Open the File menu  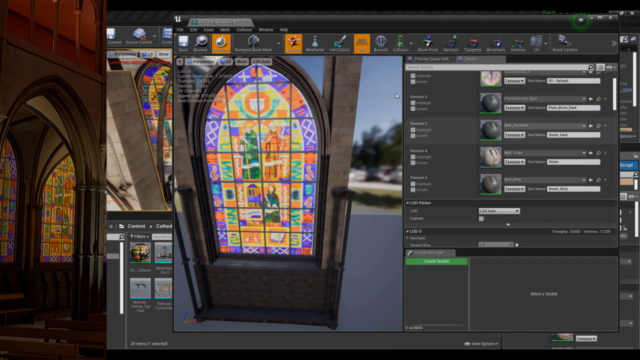click(180, 30)
